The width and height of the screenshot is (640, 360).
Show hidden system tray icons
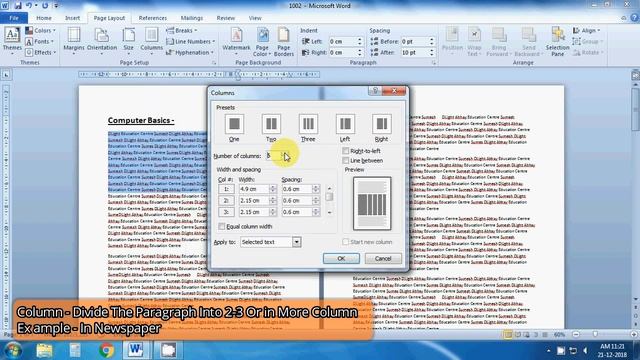click(x=549, y=351)
